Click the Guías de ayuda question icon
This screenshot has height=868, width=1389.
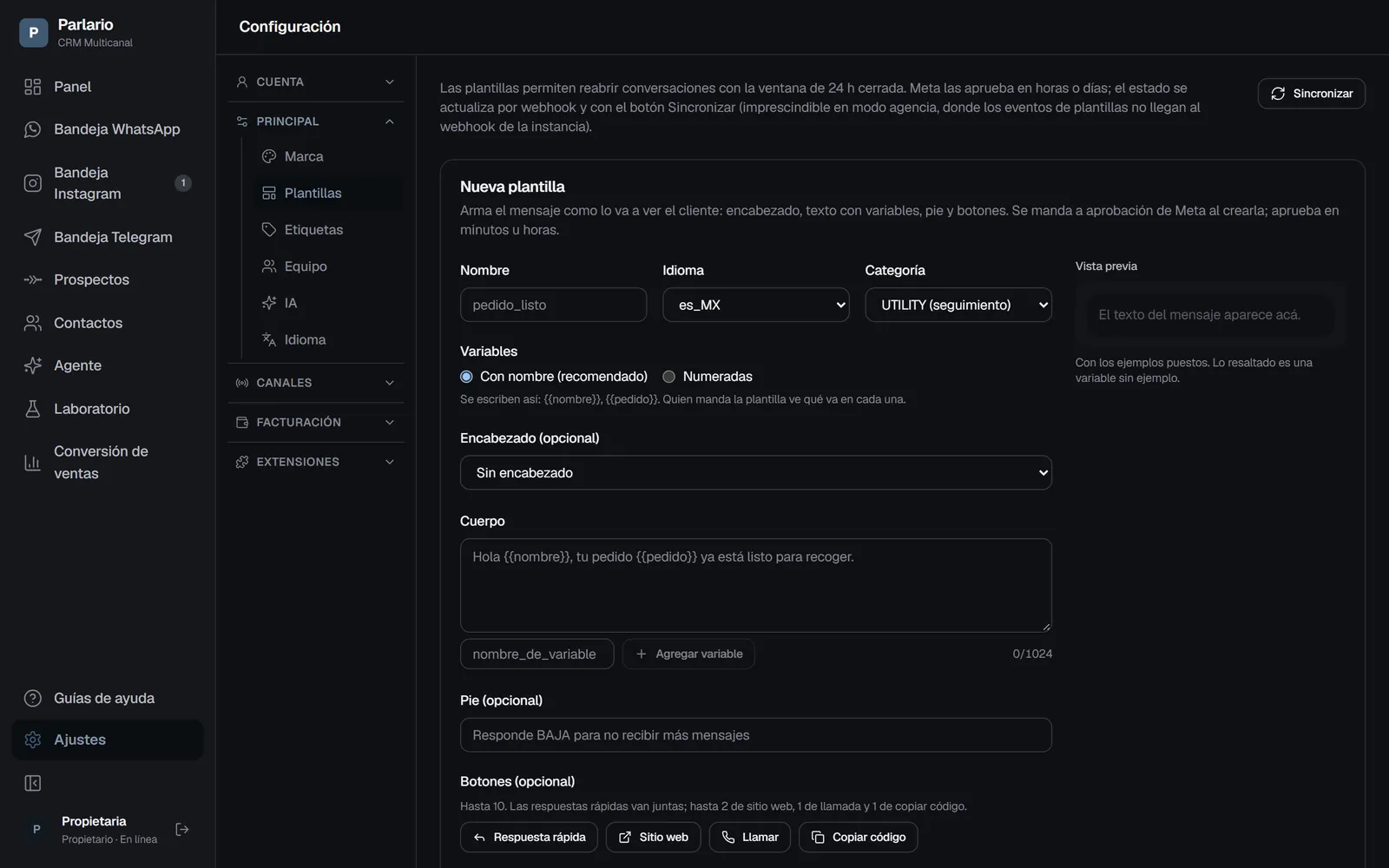point(33,698)
